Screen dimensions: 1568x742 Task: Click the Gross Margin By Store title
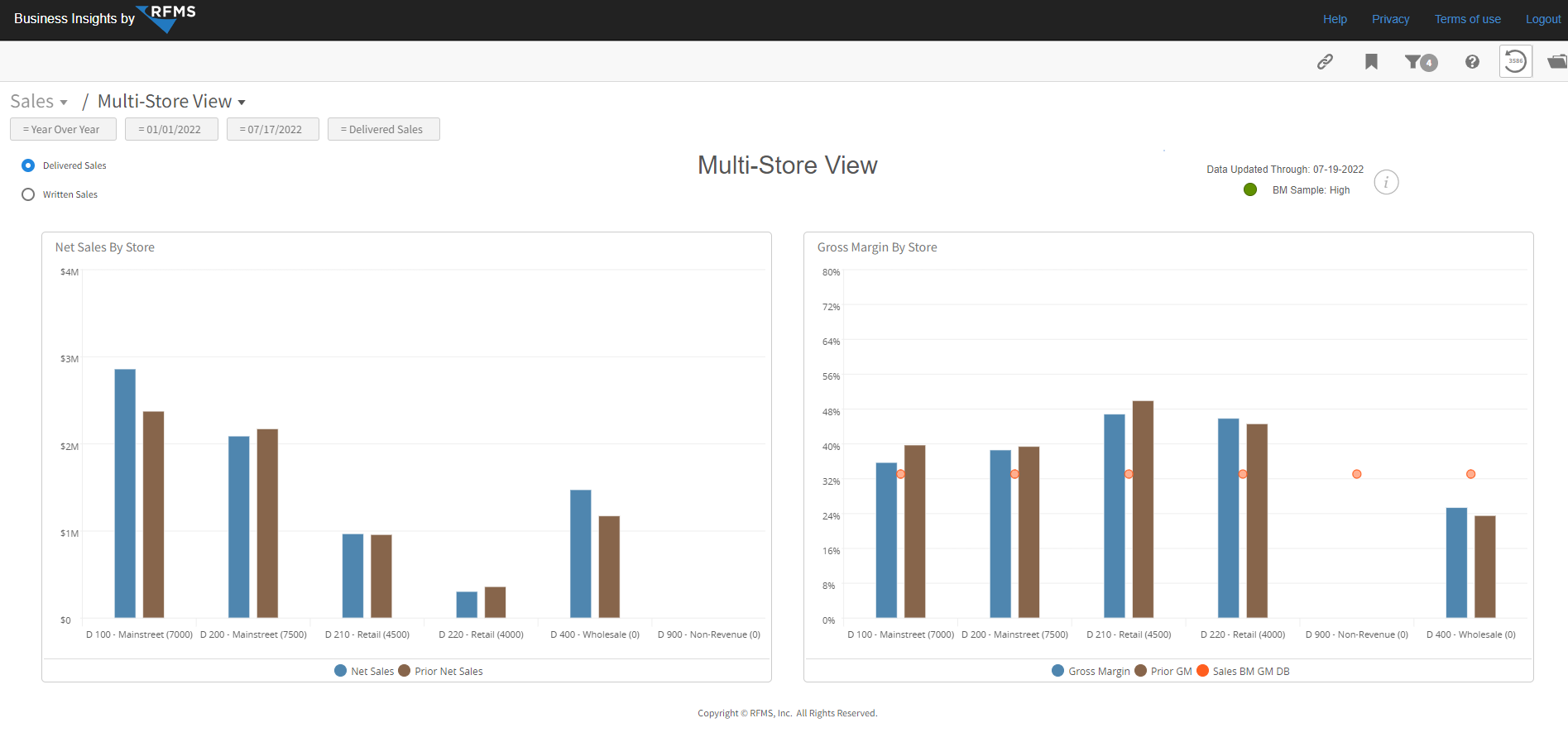pyautogui.click(x=877, y=247)
